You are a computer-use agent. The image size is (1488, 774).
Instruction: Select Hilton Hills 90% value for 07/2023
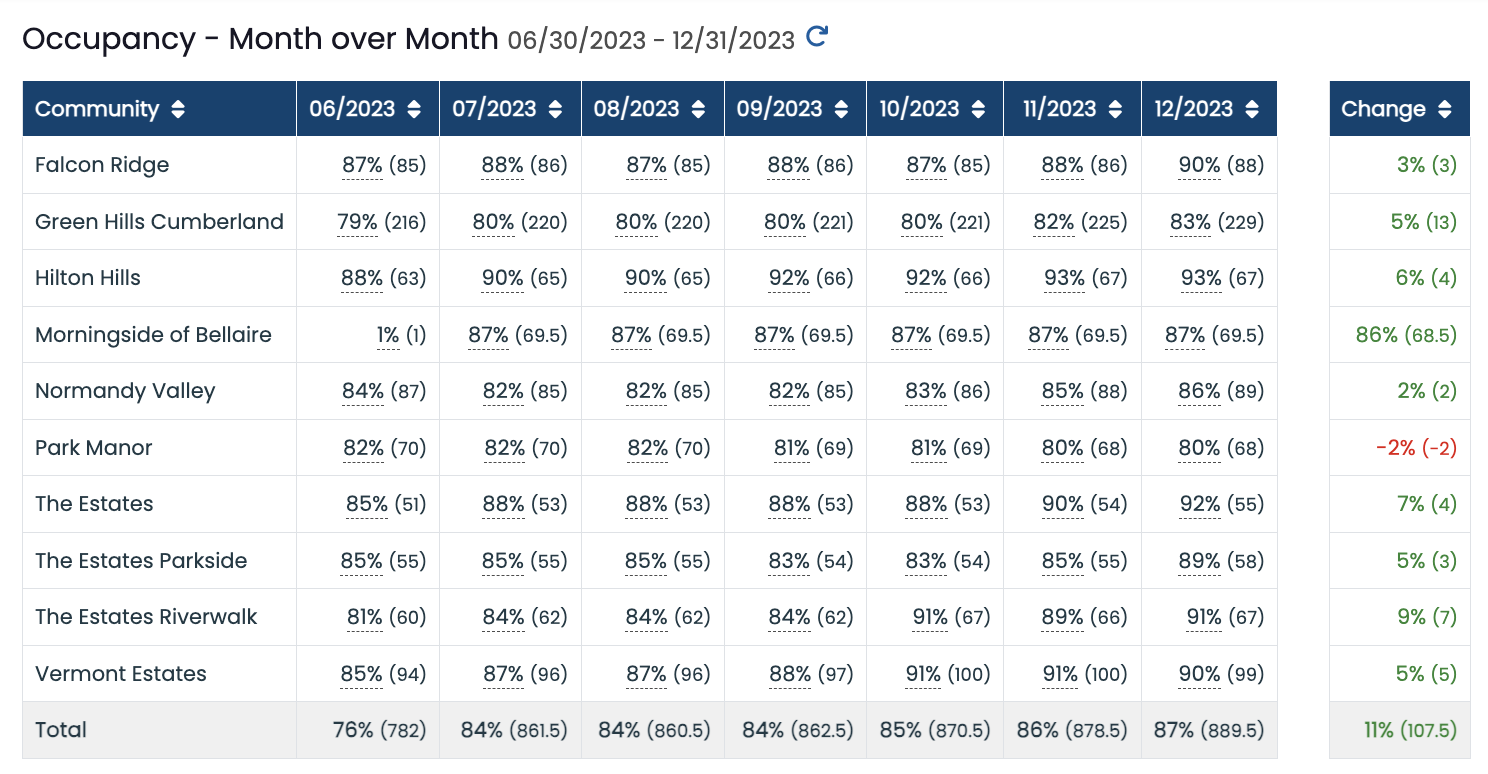point(503,278)
